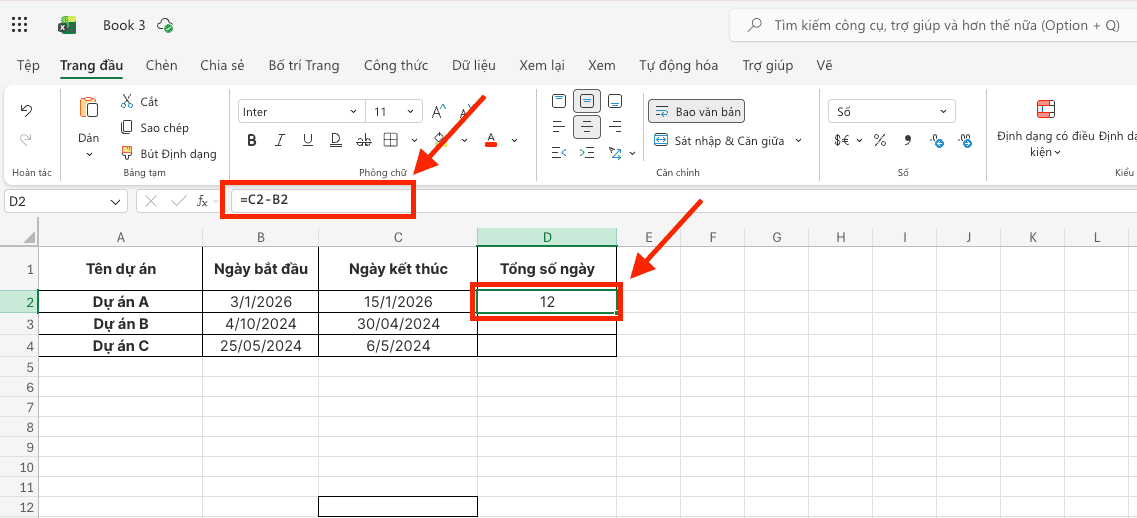
Task: Expand the borders dropdown arrow
Action: tap(414, 140)
